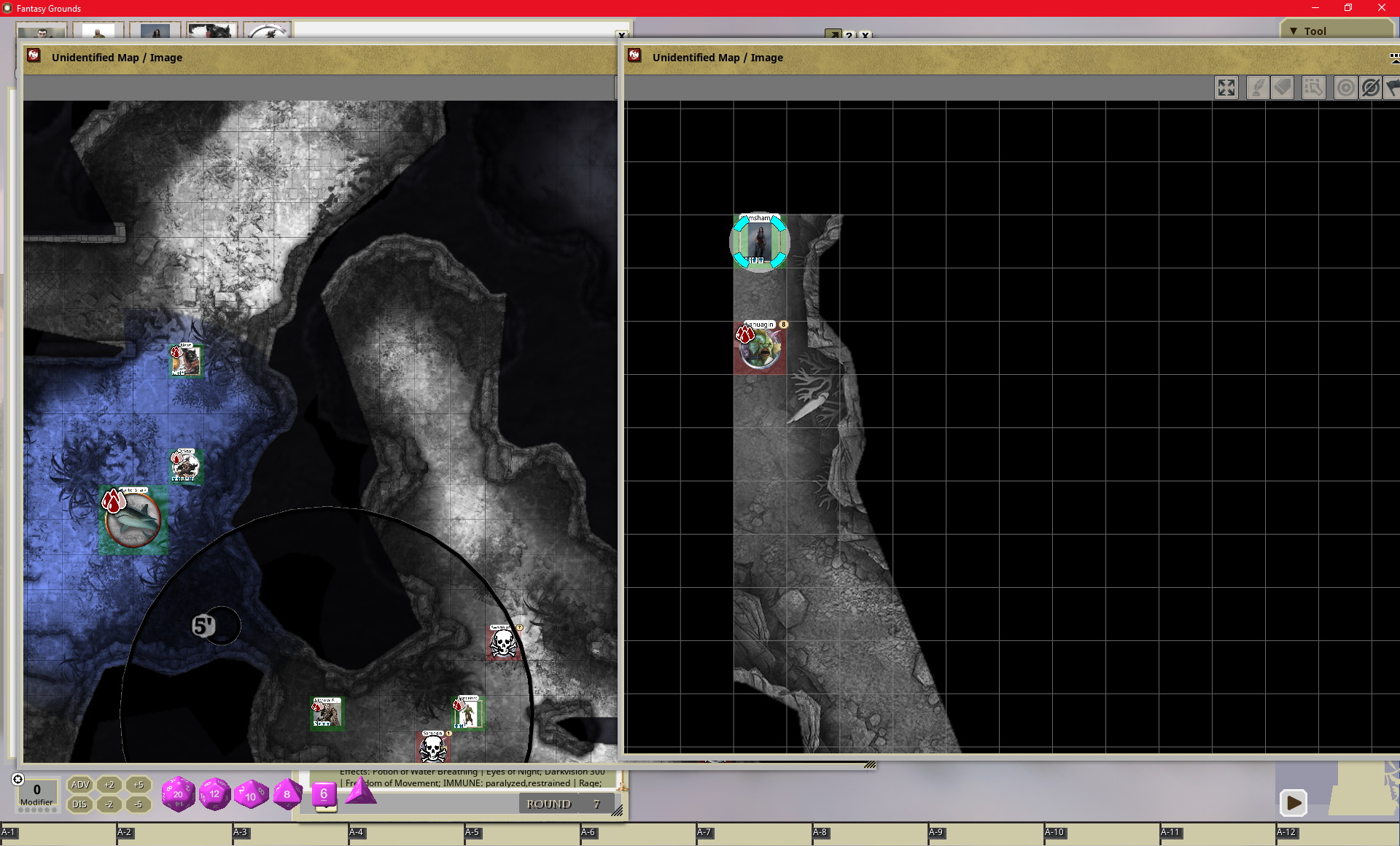Screen dimensions: 1400x846
Task: Select the eraser tool
Action: point(1283,88)
